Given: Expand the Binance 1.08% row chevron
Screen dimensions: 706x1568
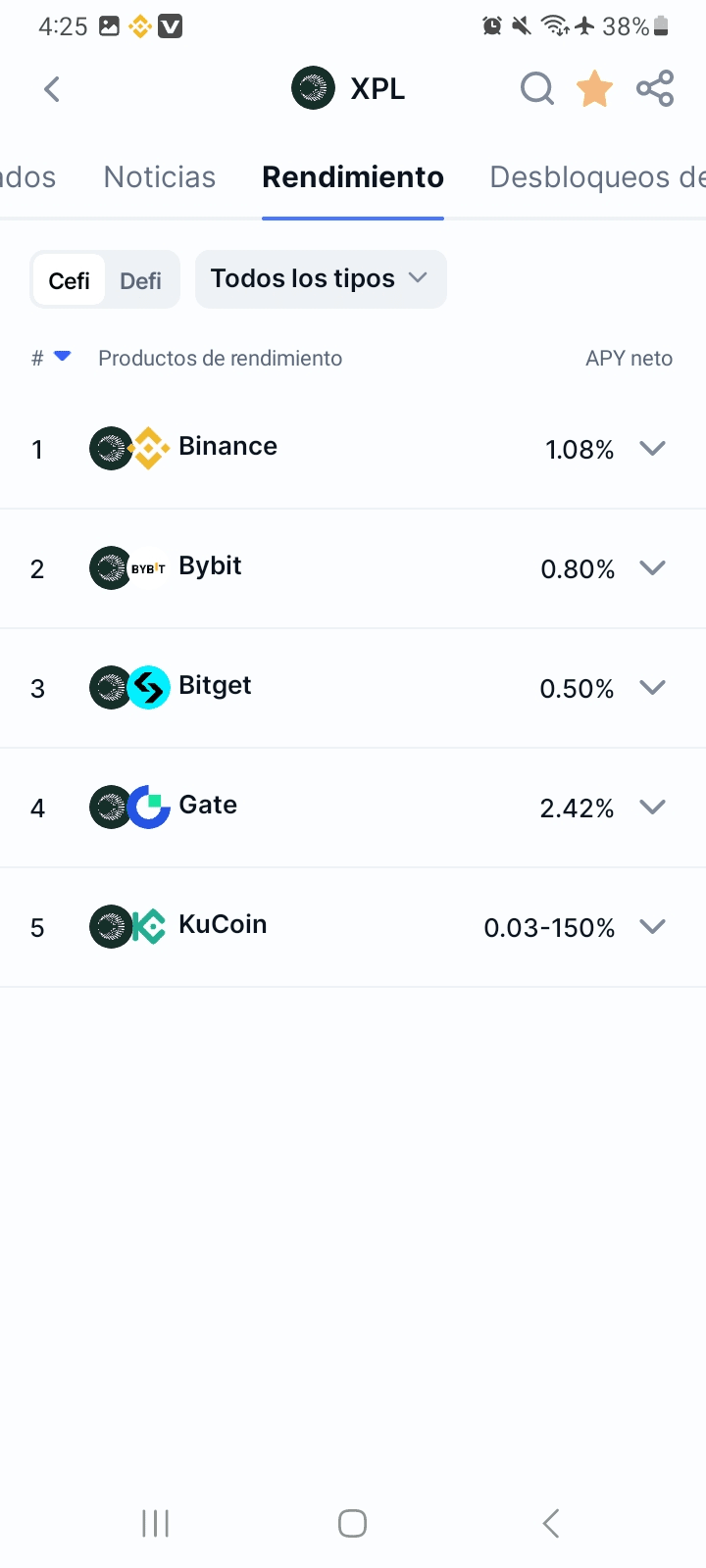Looking at the screenshot, I should click(652, 449).
